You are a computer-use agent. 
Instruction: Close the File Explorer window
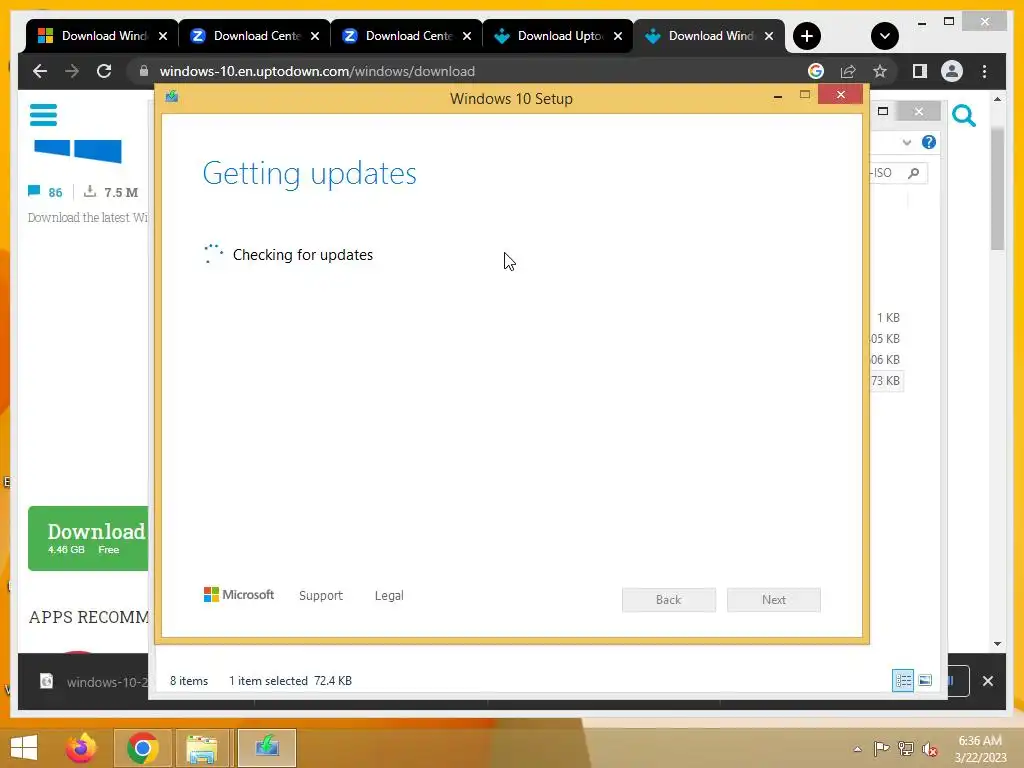point(919,112)
